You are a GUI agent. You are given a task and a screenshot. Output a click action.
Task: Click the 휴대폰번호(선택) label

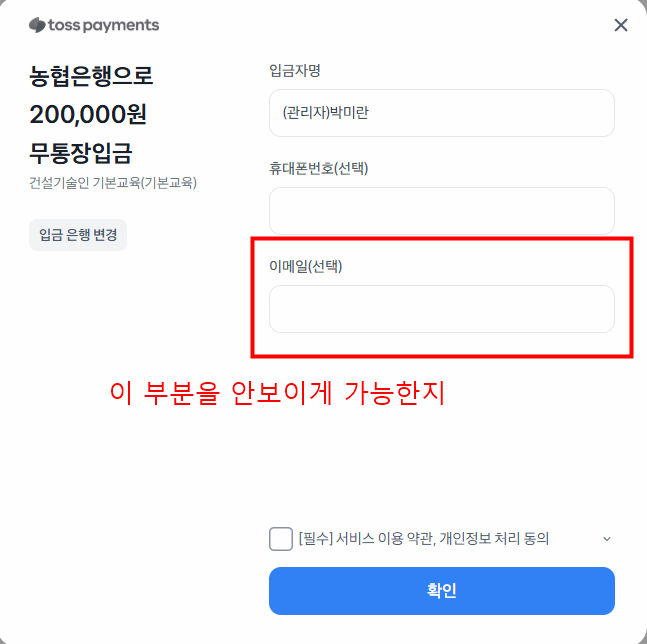(x=311, y=168)
